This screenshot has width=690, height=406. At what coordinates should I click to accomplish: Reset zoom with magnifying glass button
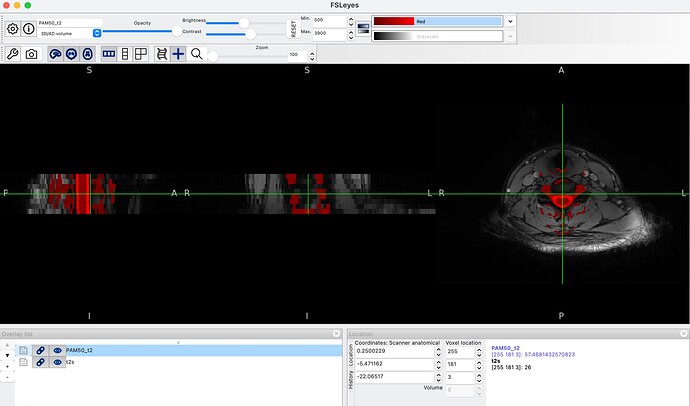click(197, 54)
